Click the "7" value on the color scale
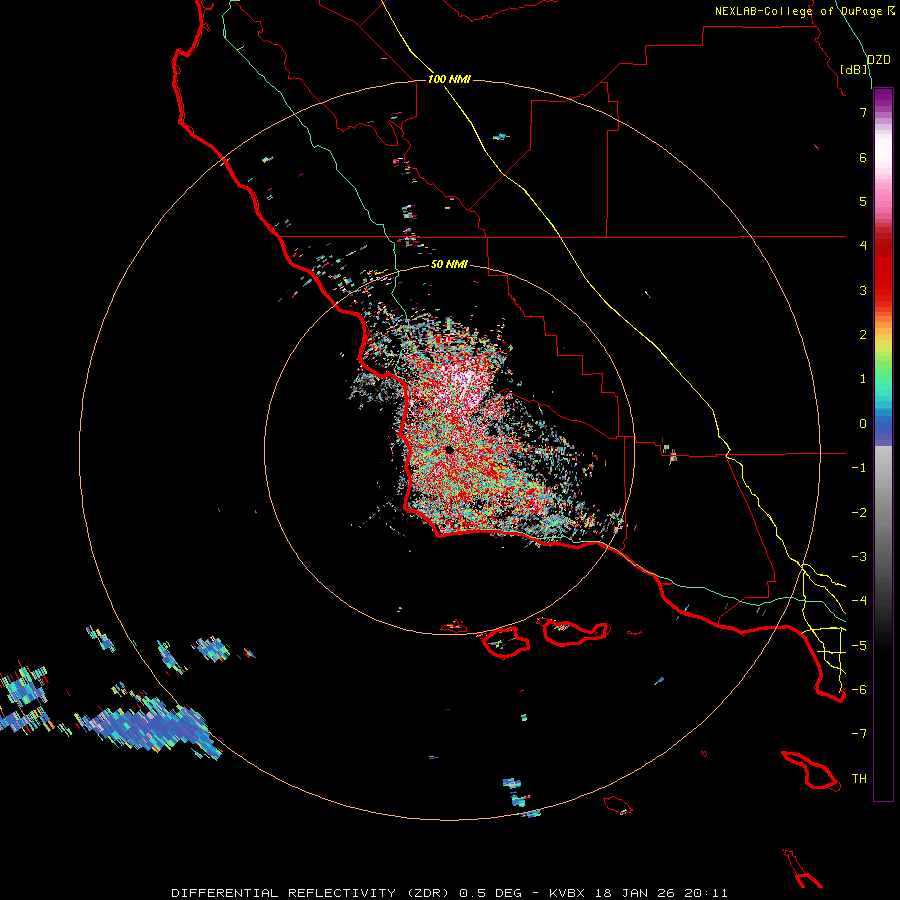900x900 pixels. pyautogui.click(x=863, y=112)
